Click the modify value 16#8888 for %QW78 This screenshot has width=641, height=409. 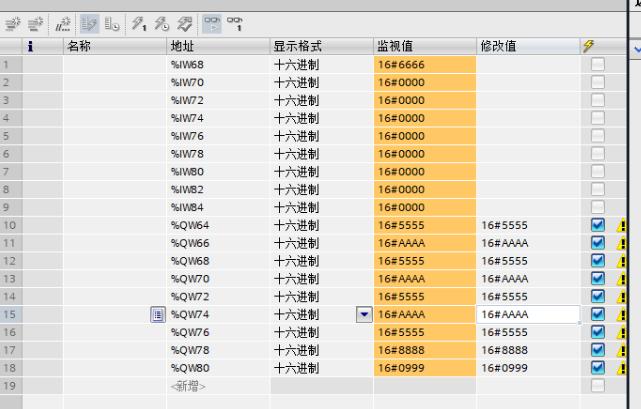[528, 350]
